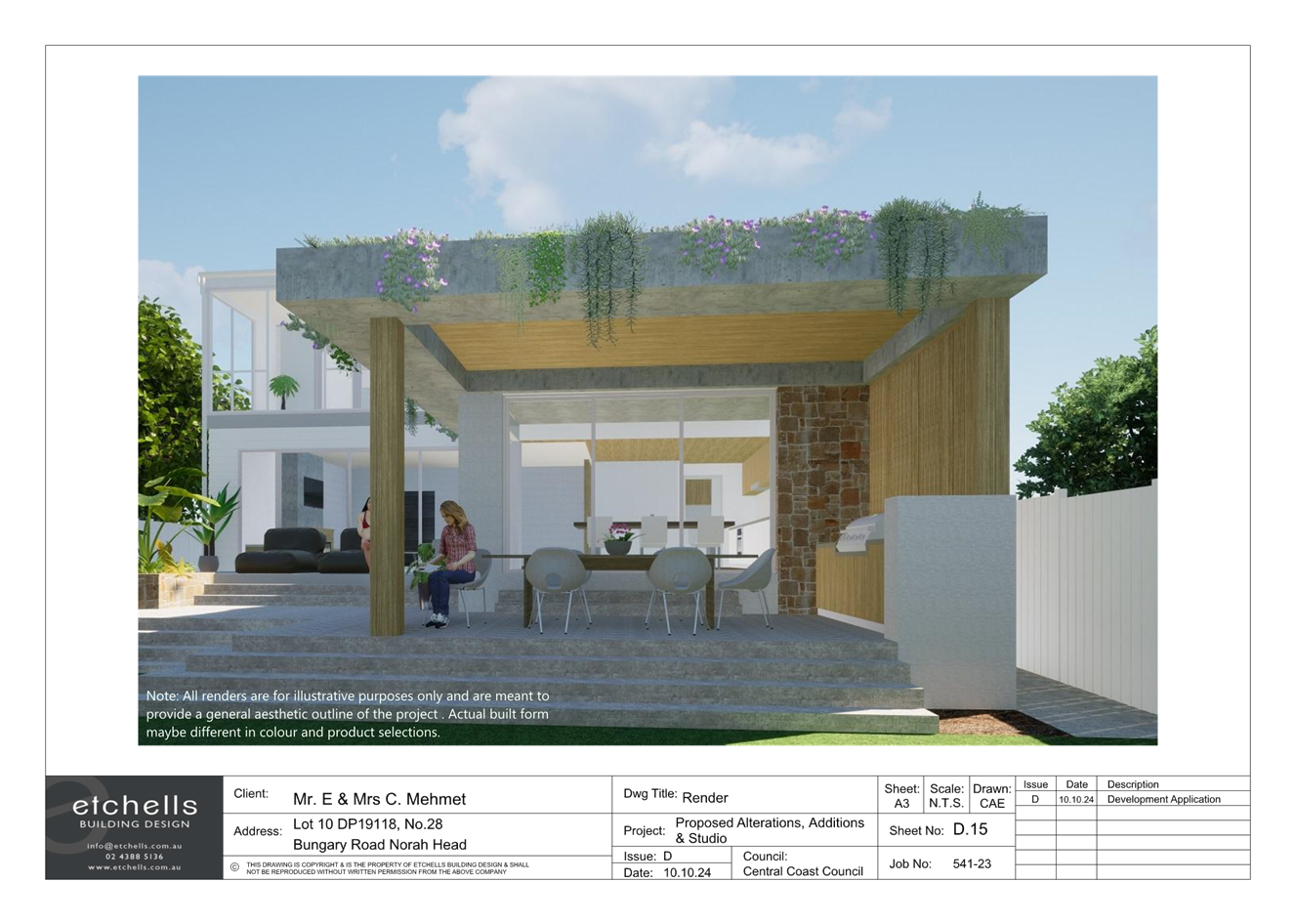
Task: Click the Dwg Title Render field
Action: point(705,797)
